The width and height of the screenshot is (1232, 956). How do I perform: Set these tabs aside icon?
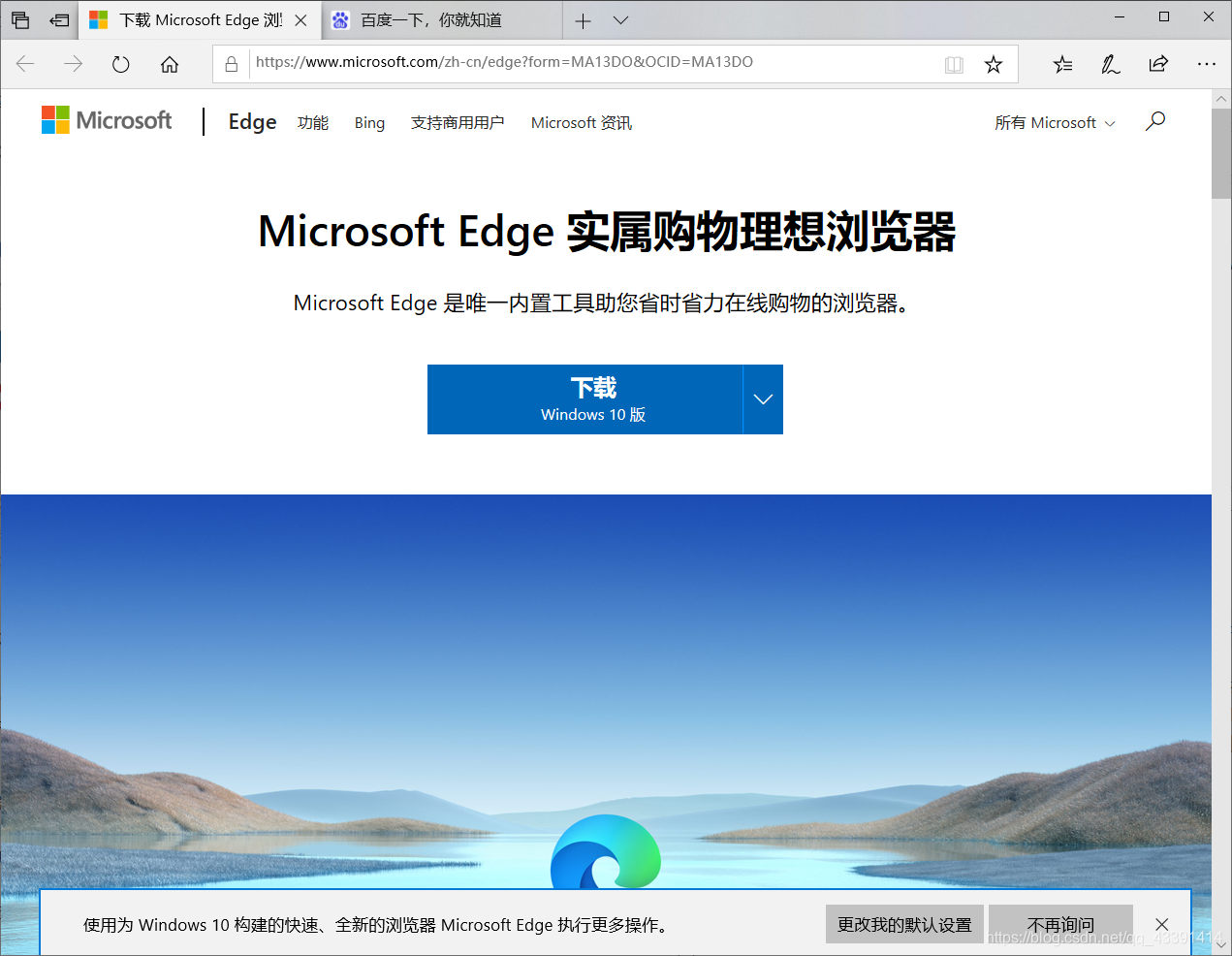click(x=59, y=19)
